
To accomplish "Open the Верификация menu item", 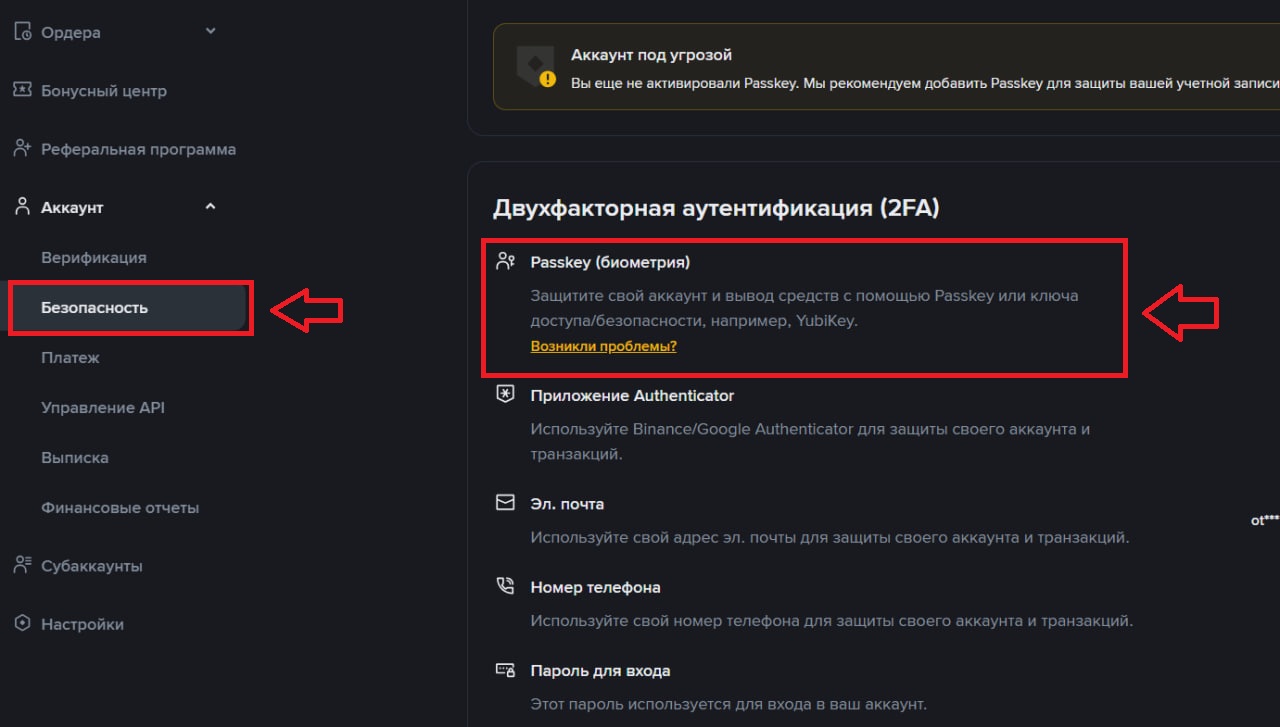I will coord(94,257).
